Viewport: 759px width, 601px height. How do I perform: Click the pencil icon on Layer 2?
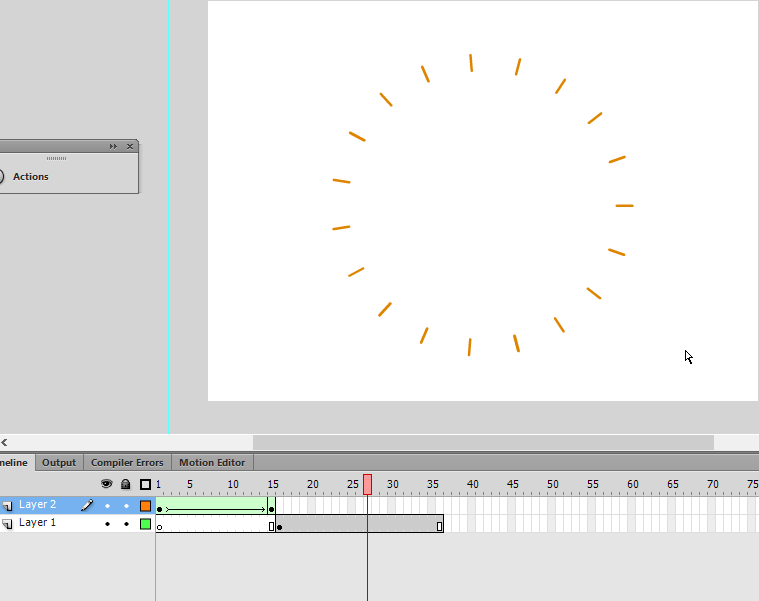click(x=87, y=506)
